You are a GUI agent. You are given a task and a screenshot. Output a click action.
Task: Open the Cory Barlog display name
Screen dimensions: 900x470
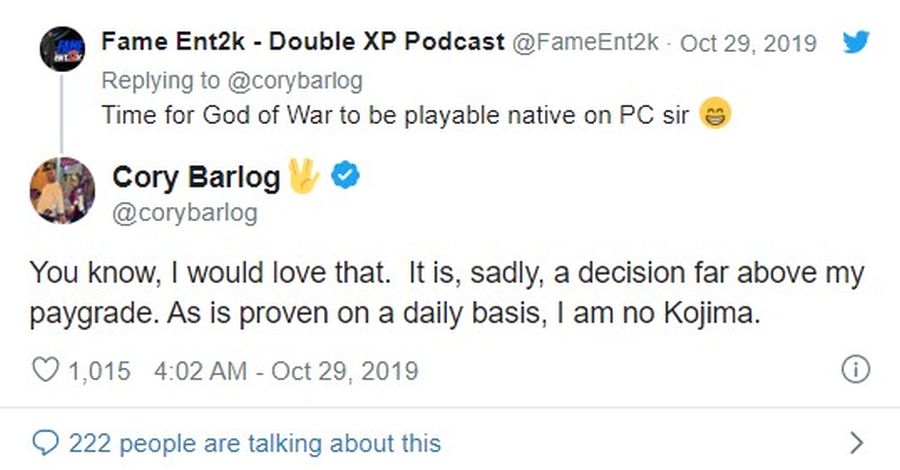click(196, 178)
